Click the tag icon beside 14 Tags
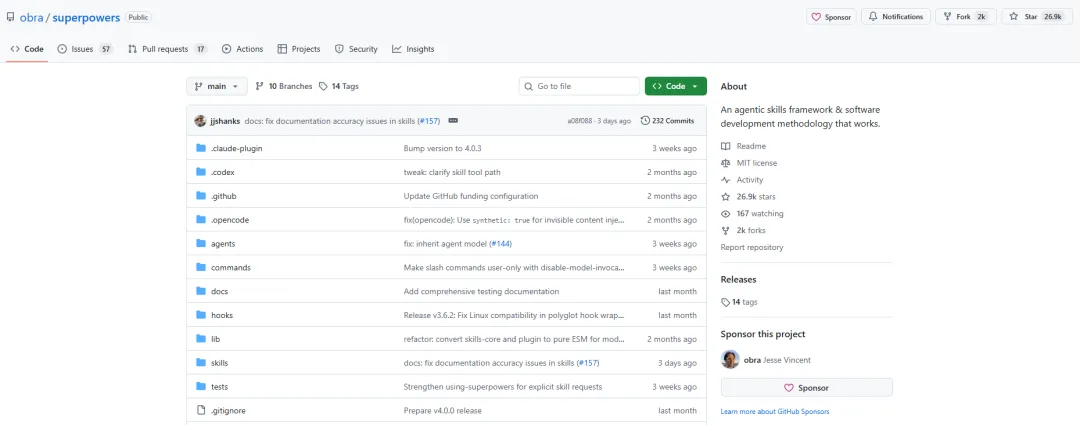Screen dimensions: 1080x425 324,86
